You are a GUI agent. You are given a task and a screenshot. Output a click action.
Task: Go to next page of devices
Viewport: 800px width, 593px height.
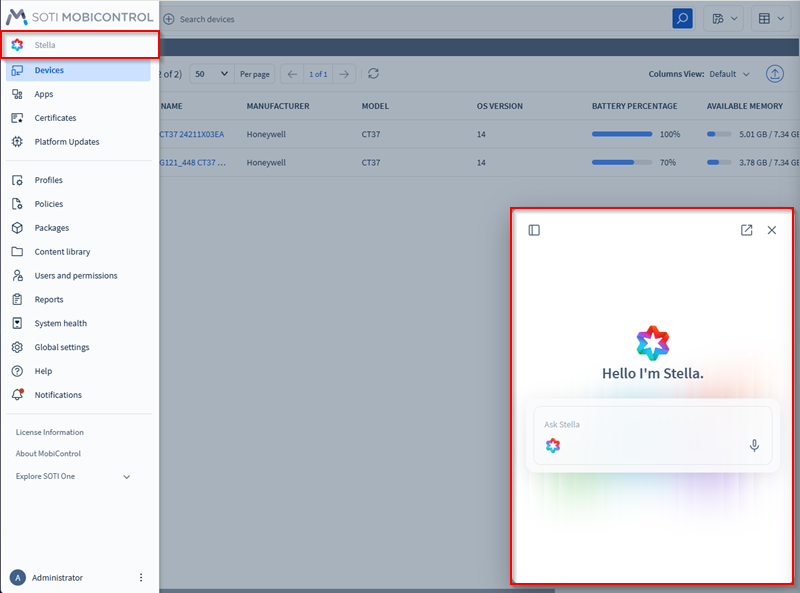[344, 74]
